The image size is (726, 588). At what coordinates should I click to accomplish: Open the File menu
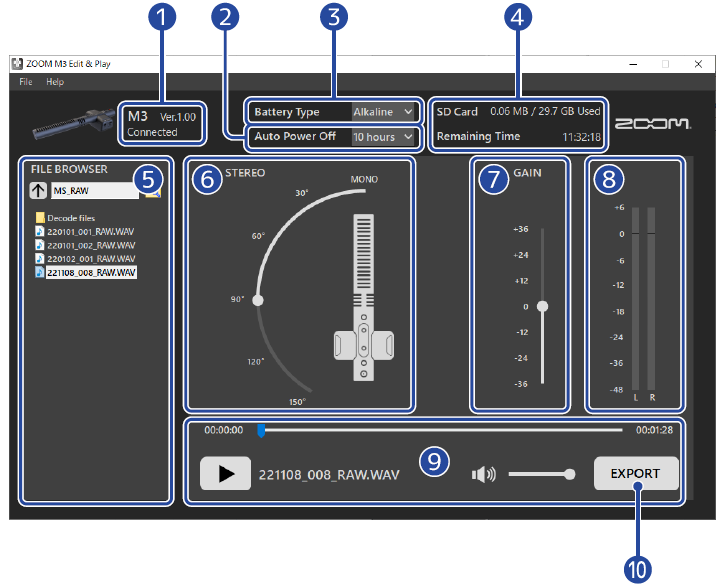click(25, 82)
